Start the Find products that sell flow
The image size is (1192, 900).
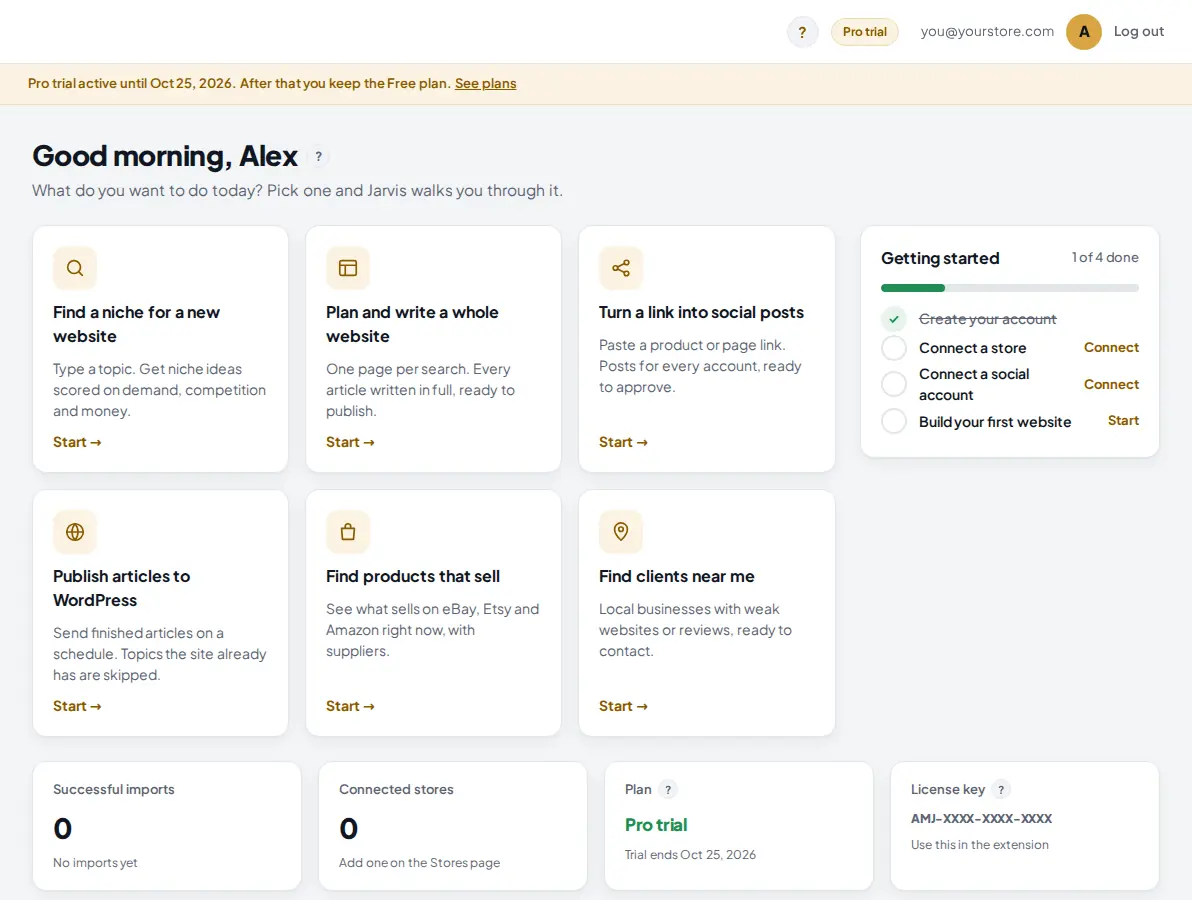pyautogui.click(x=350, y=706)
